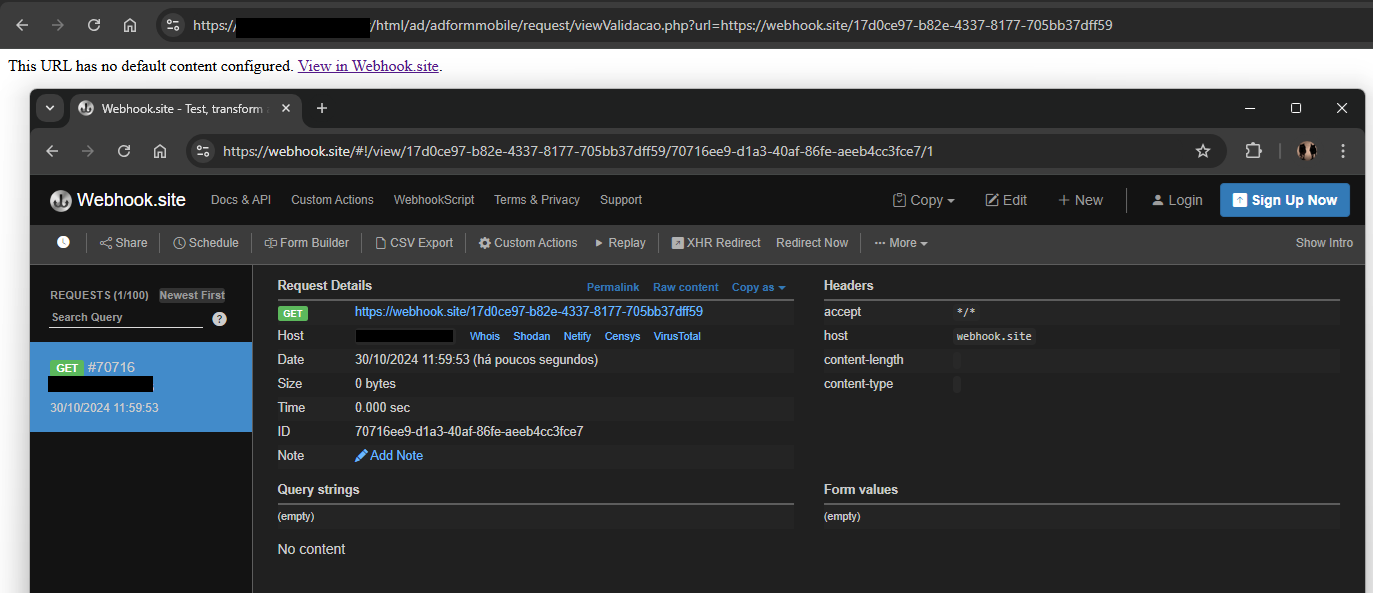1373x593 pixels.
Task: Go forward in the outer browser window
Action: 58,25
